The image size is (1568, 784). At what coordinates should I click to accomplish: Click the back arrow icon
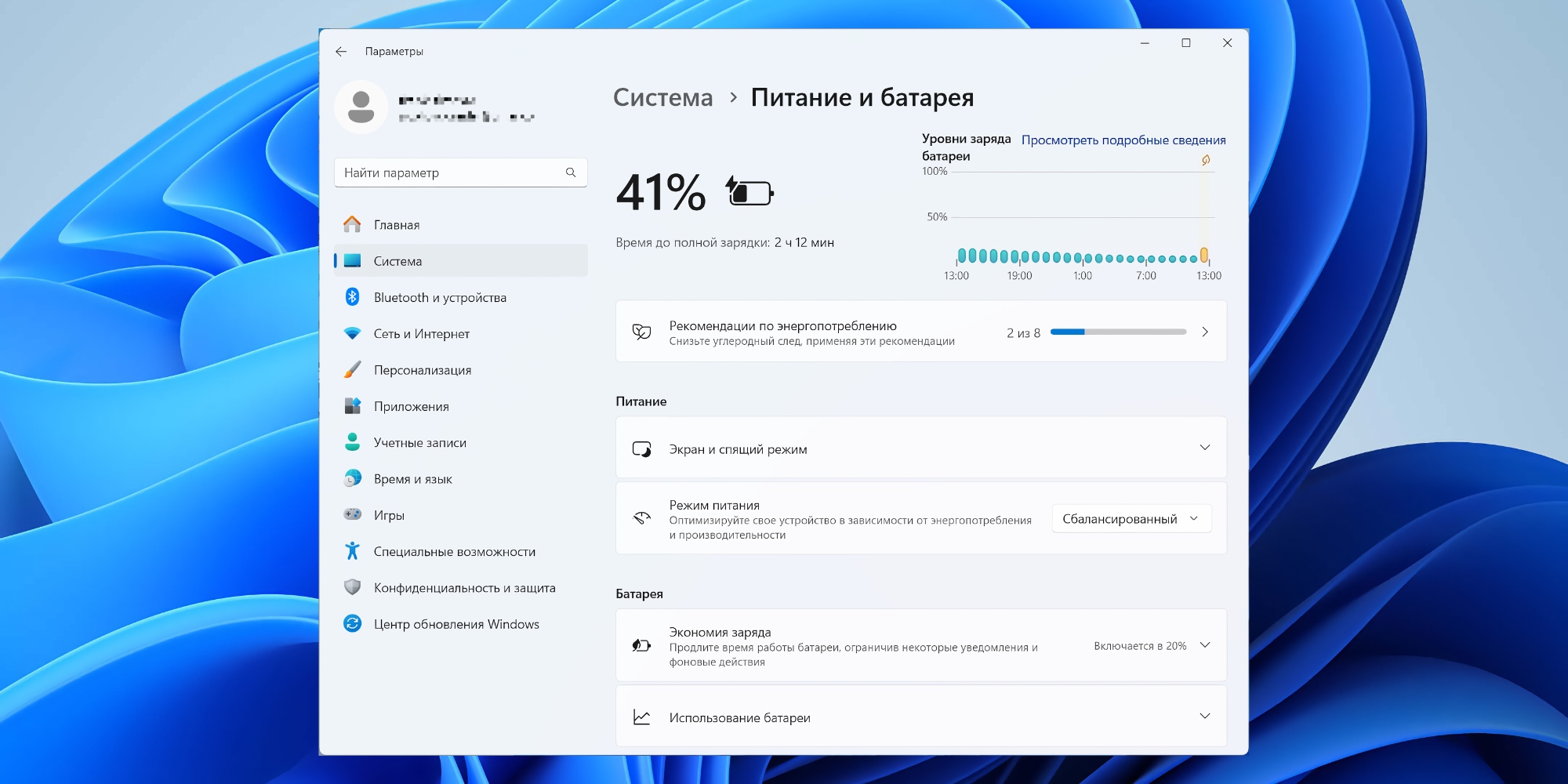coord(341,52)
